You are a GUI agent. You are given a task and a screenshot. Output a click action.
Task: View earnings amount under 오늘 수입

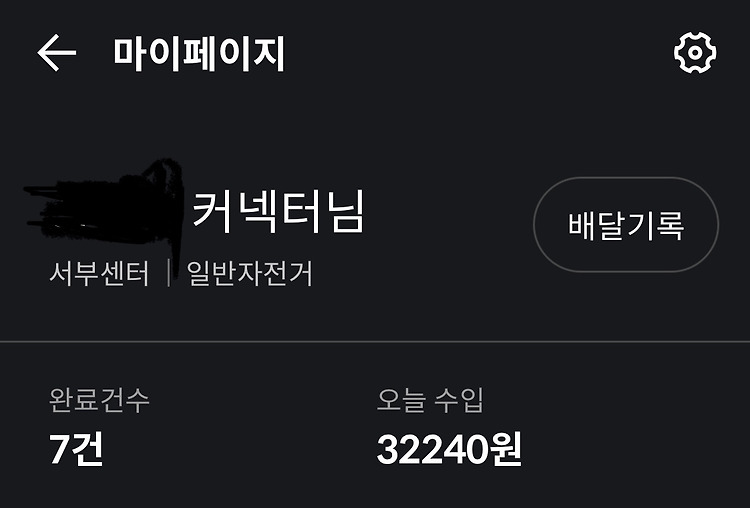pyautogui.click(x=449, y=450)
